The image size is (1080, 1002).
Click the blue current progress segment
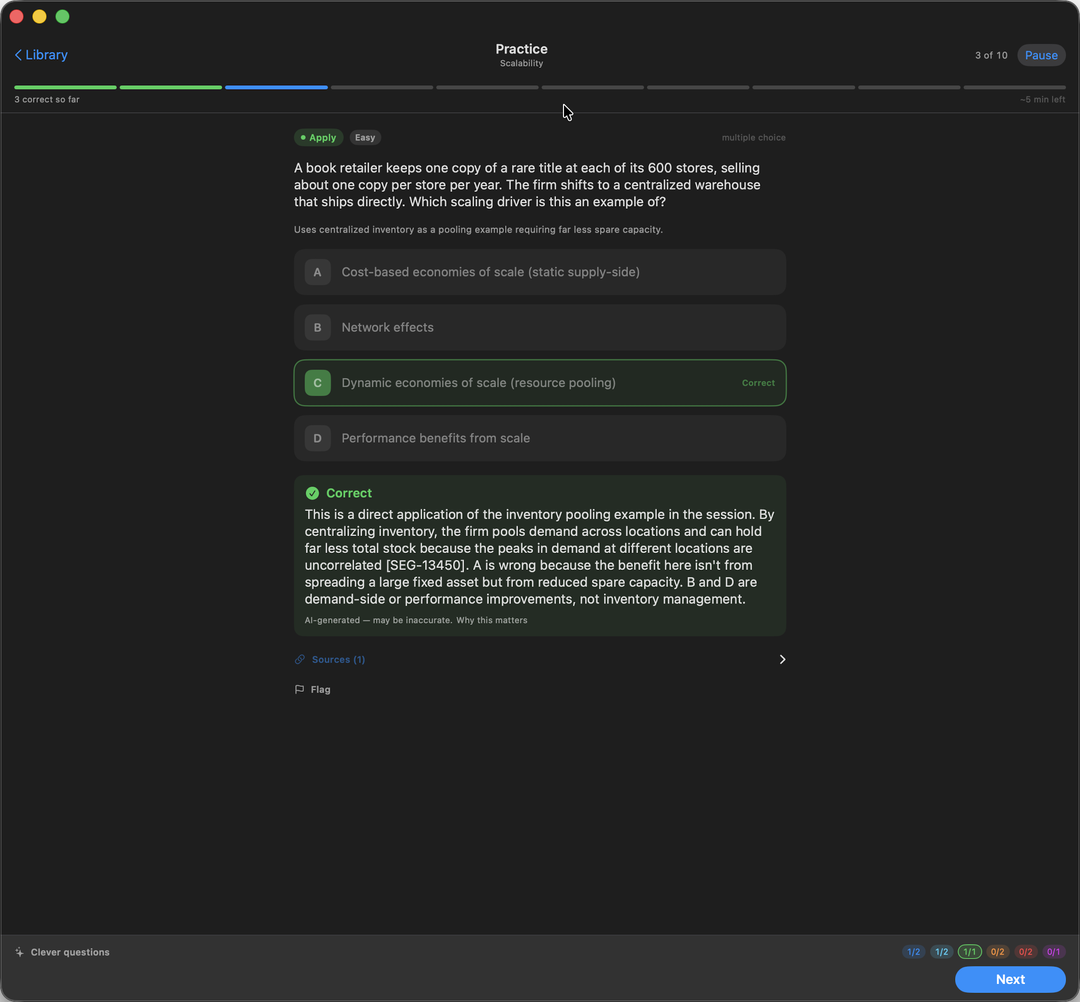(x=276, y=87)
